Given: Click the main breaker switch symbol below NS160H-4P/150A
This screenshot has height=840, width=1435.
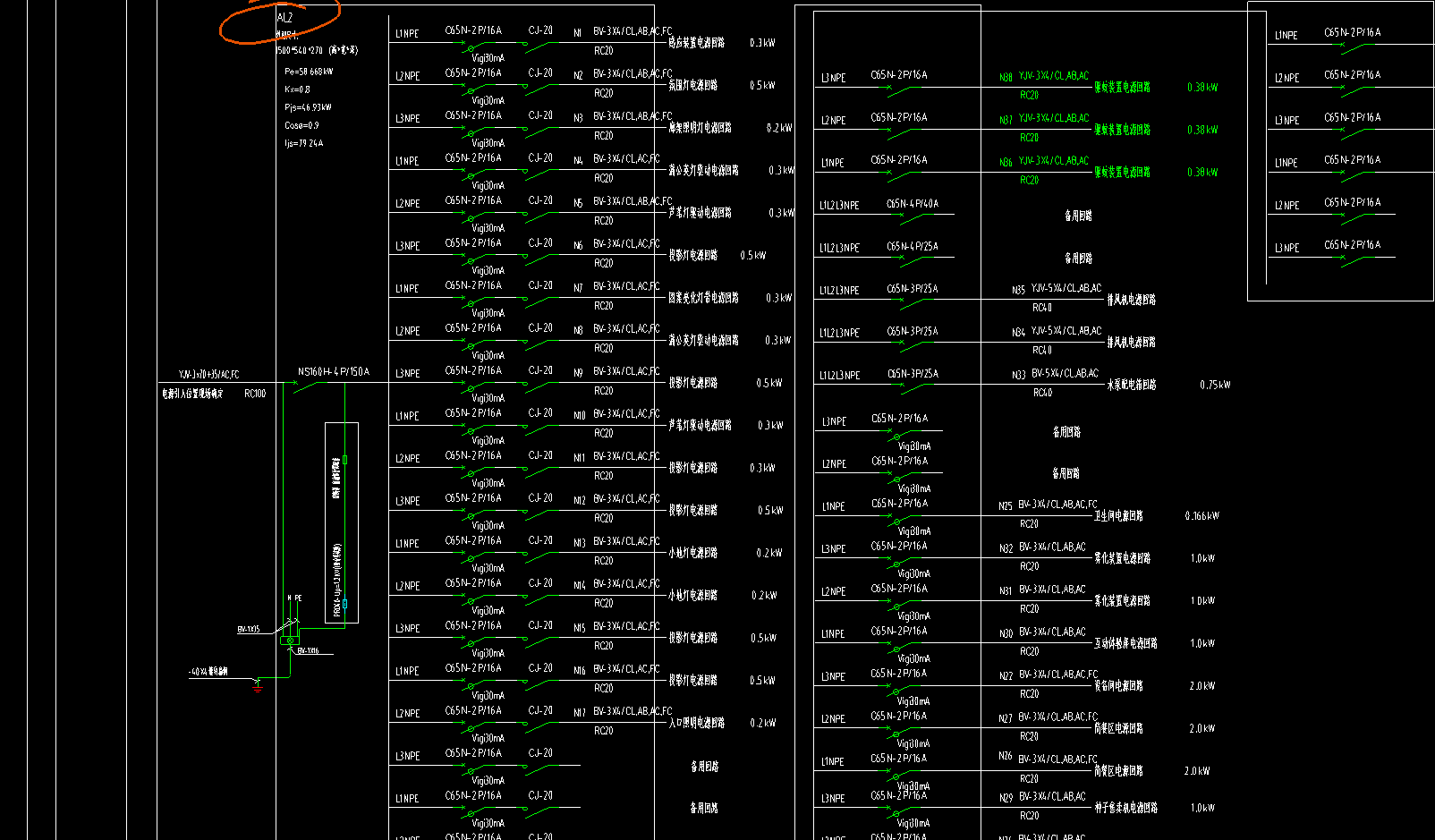Looking at the screenshot, I should click(x=305, y=386).
